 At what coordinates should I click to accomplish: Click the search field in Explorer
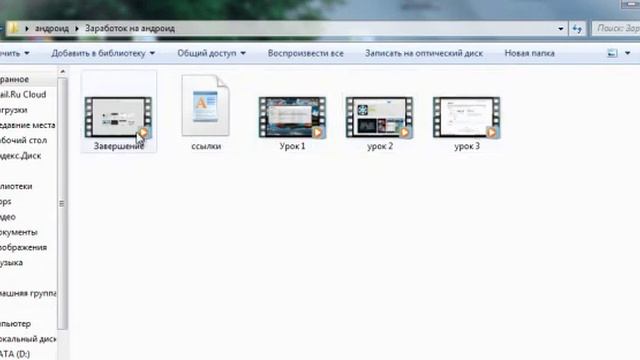click(x=616, y=28)
